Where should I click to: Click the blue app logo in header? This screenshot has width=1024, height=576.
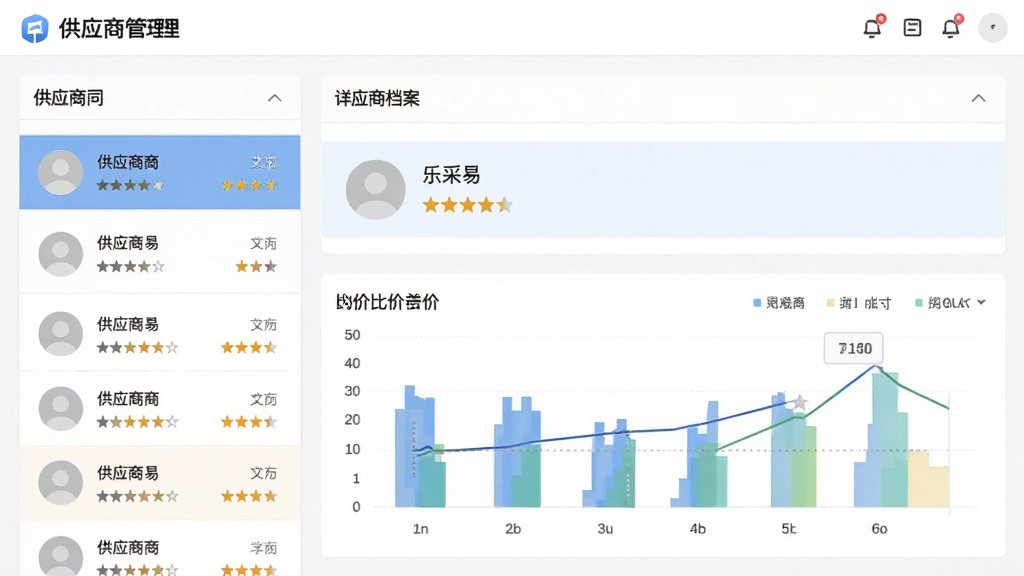click(35, 29)
